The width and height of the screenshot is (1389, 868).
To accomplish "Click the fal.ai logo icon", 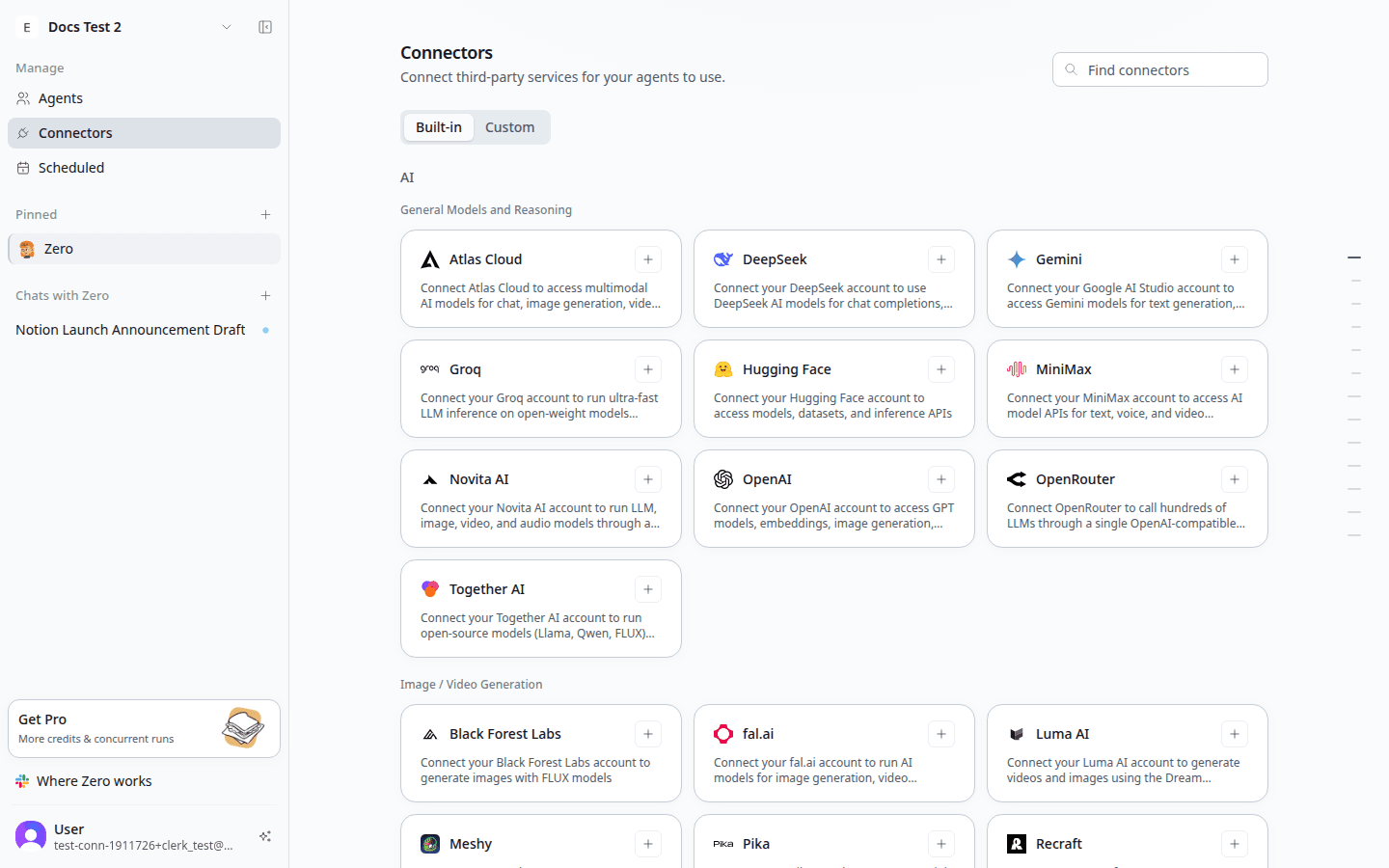I will [x=723, y=734].
